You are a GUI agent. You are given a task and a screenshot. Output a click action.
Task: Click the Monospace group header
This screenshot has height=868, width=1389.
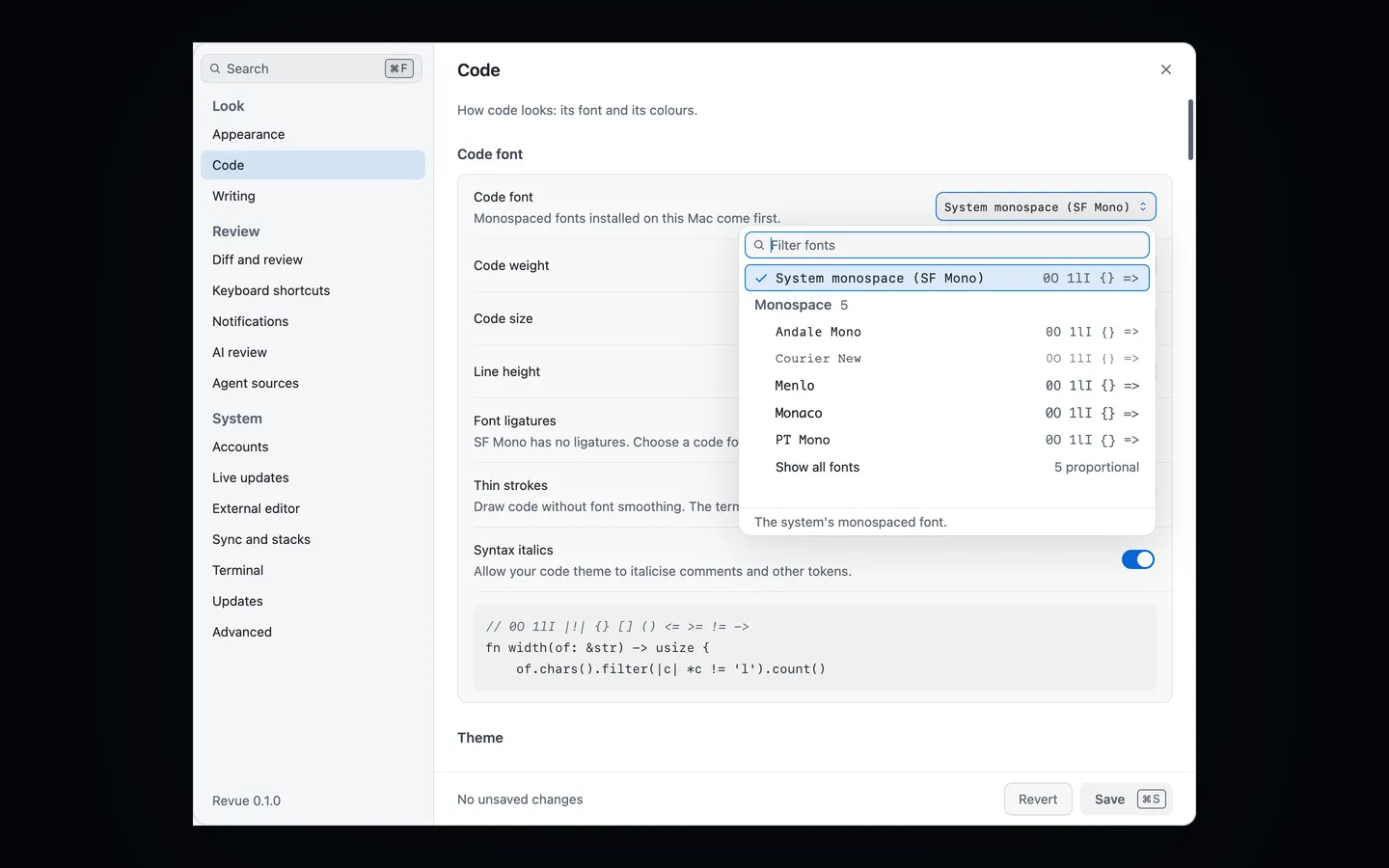tap(801, 305)
